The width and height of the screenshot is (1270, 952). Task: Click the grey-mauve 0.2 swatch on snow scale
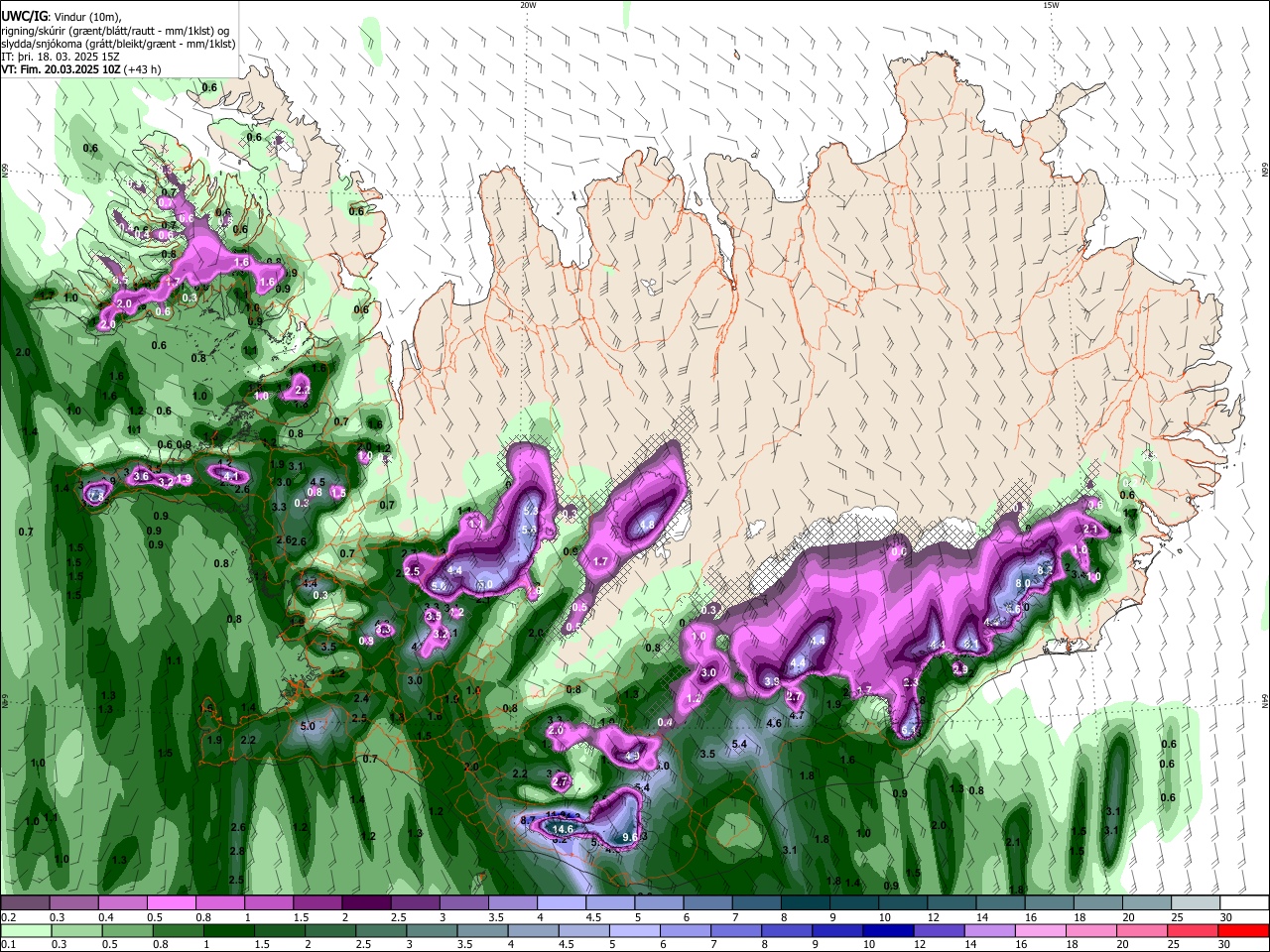[x=26, y=903]
